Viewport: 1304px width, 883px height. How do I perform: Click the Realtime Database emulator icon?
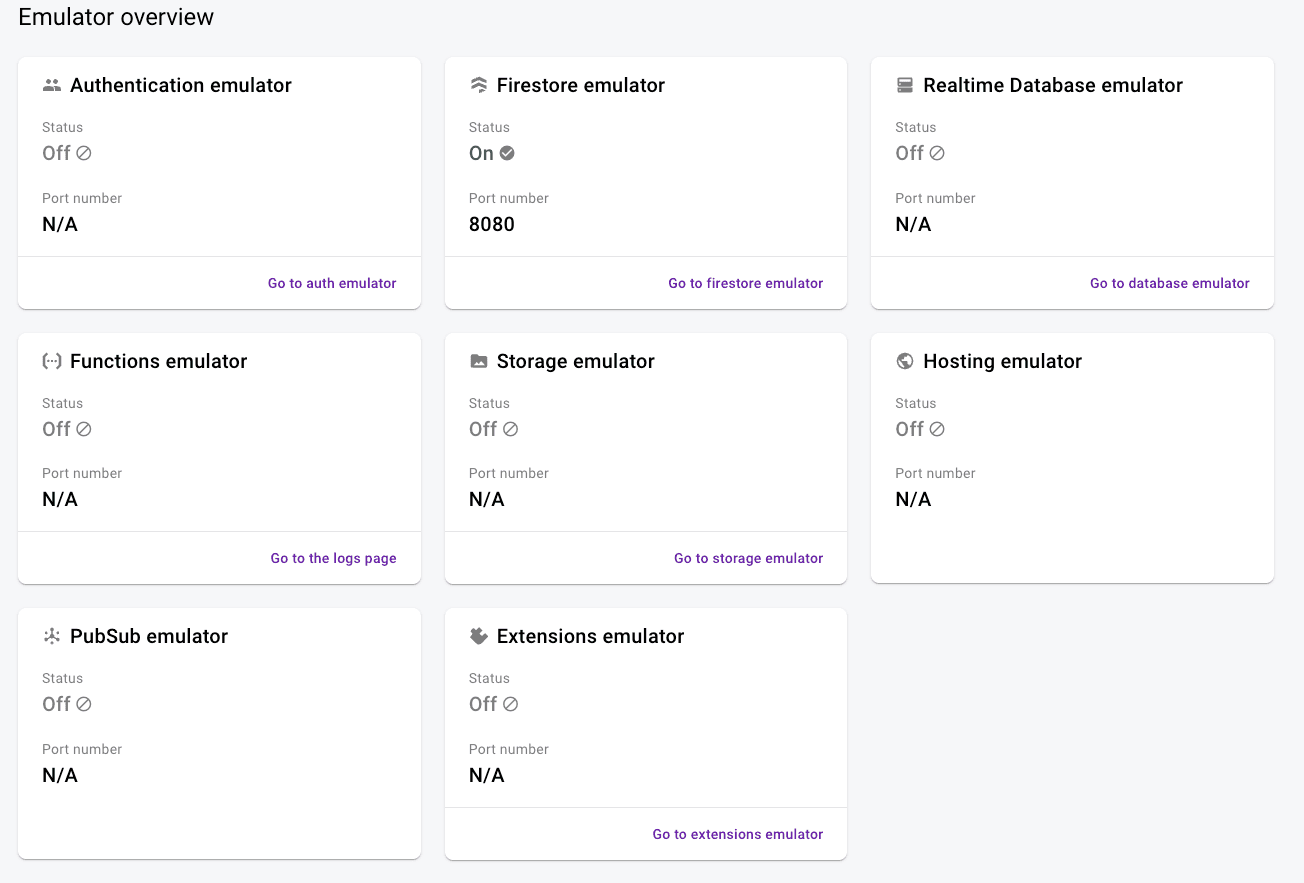905,86
